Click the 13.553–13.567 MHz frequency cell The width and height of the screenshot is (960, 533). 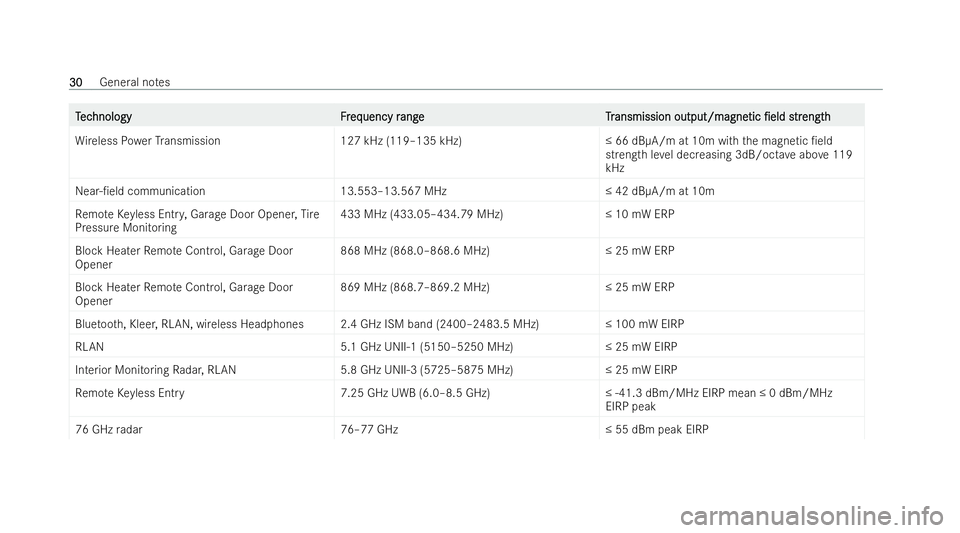[x=393, y=191]
